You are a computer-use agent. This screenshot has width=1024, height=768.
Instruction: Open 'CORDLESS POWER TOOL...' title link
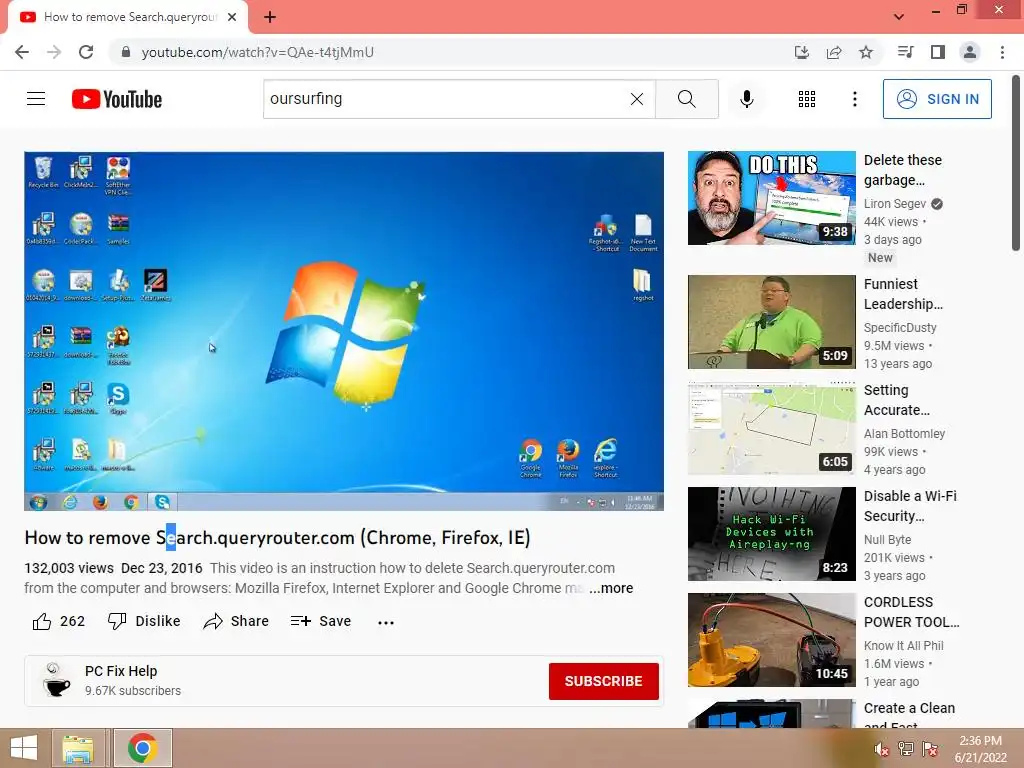[x=912, y=612]
